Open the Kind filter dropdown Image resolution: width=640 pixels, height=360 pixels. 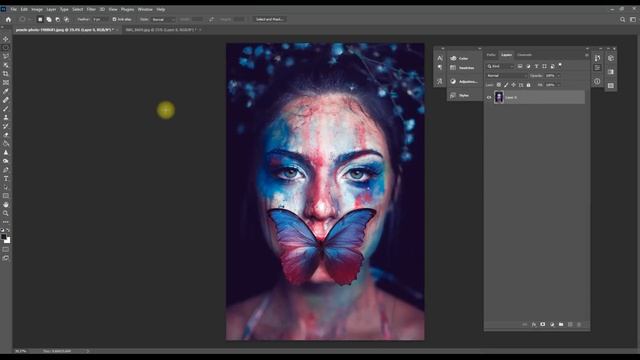(x=500, y=66)
